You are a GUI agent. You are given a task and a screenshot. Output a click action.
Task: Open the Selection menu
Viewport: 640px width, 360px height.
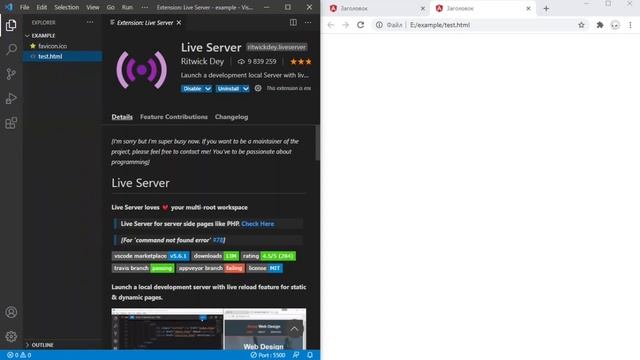click(x=67, y=7)
